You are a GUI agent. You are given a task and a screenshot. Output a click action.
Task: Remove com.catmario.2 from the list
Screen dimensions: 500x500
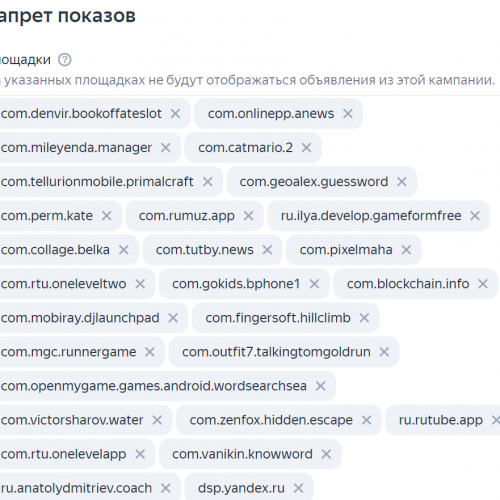tap(306, 148)
